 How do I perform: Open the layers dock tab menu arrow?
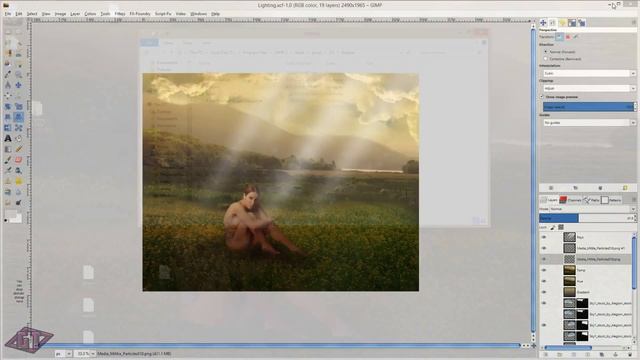634,200
